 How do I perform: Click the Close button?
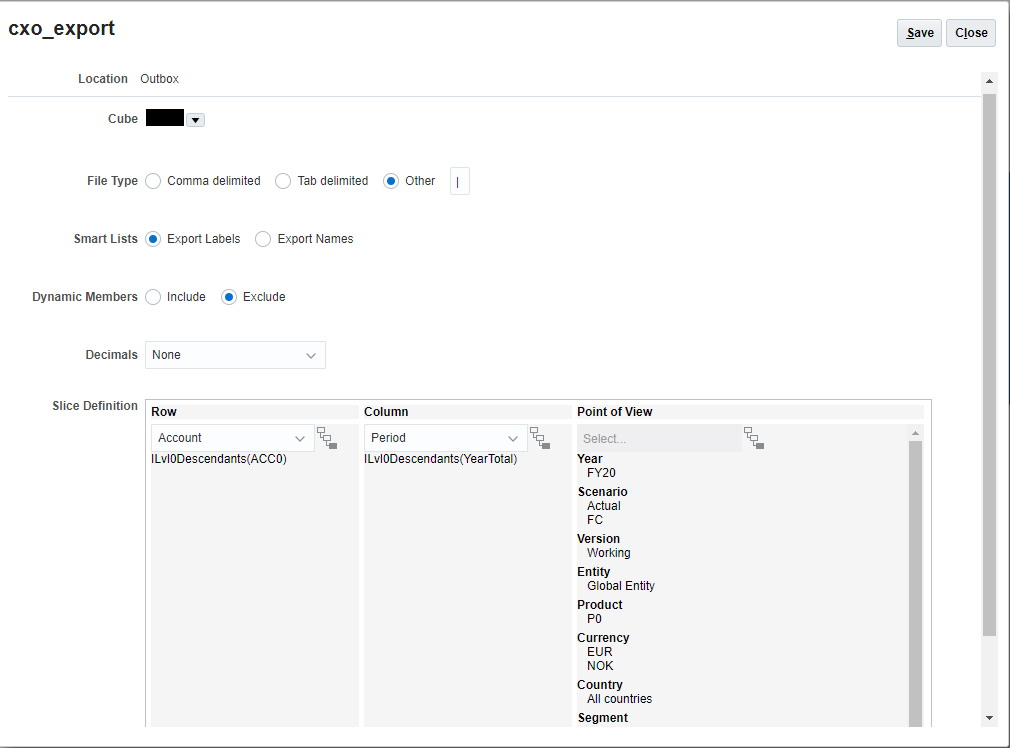coord(971,33)
